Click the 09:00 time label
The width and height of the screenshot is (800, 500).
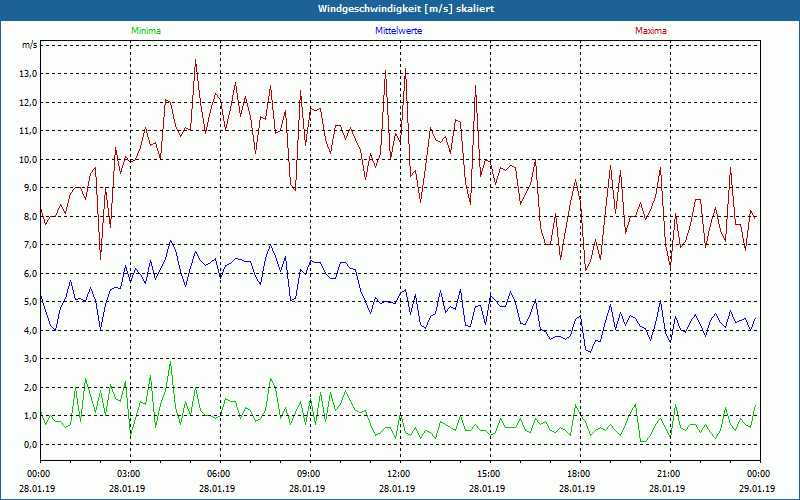310,474
